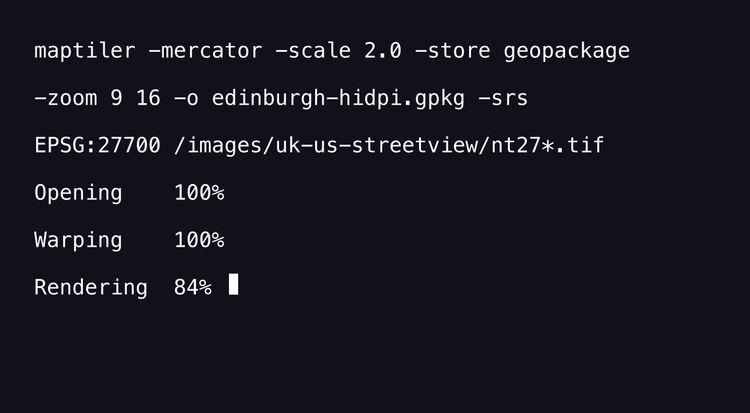This screenshot has width=750, height=413.
Task: Click the Opening status label
Action: coord(78,193)
